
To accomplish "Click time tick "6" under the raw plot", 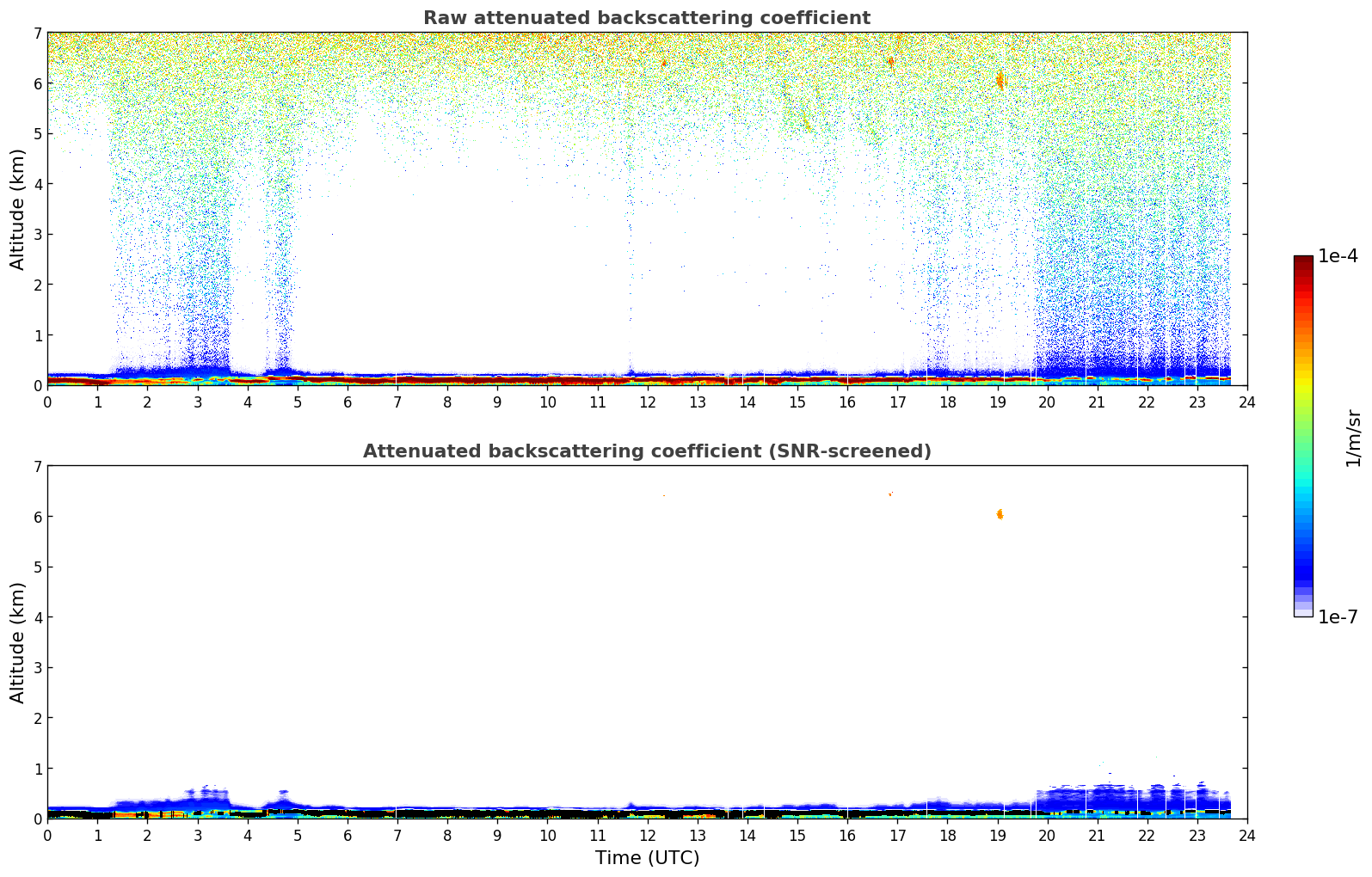I will tap(348, 402).
